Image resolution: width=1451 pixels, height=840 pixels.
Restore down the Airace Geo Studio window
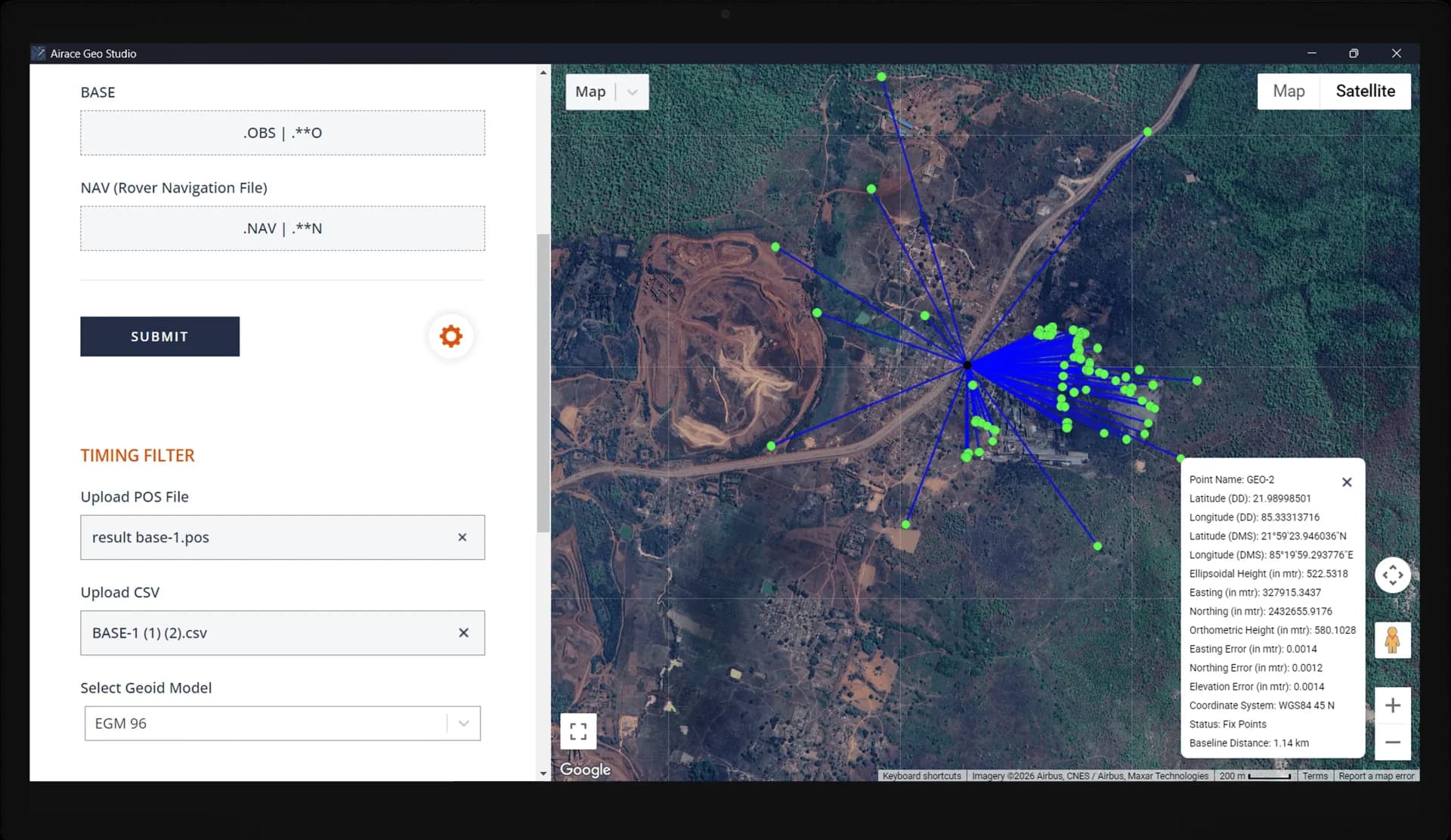click(x=1354, y=53)
